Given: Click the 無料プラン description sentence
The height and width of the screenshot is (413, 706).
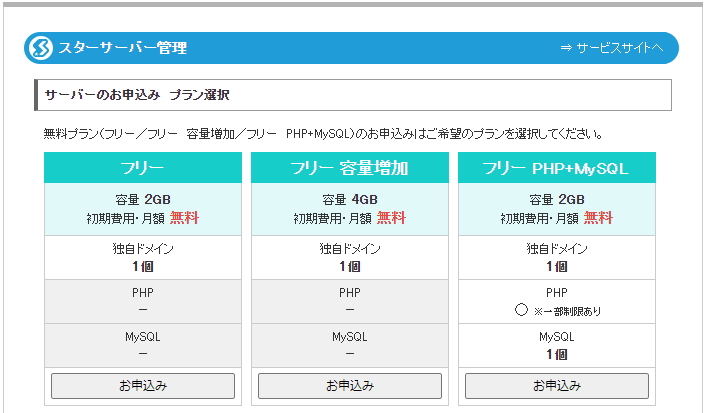Looking at the screenshot, I should [323, 134].
